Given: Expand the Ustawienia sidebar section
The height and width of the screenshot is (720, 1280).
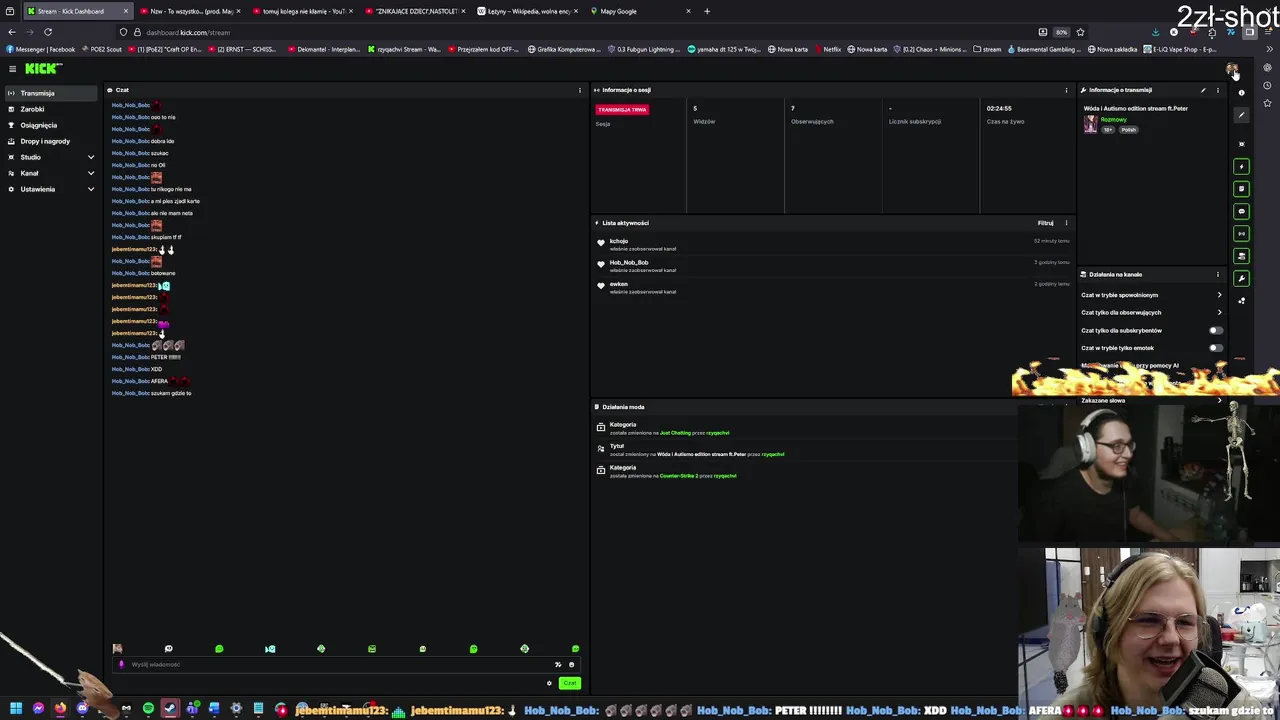Looking at the screenshot, I should coord(51,189).
